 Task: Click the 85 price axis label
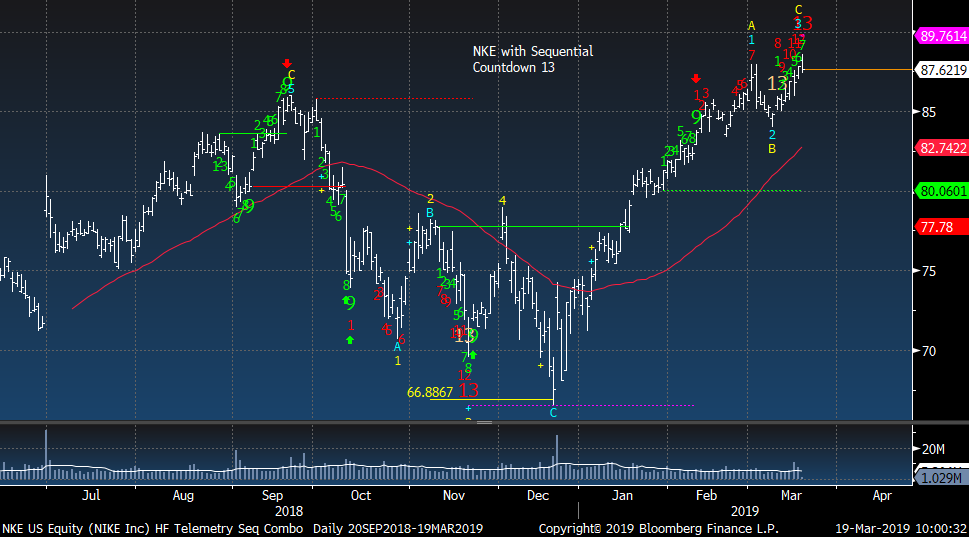(x=928, y=112)
